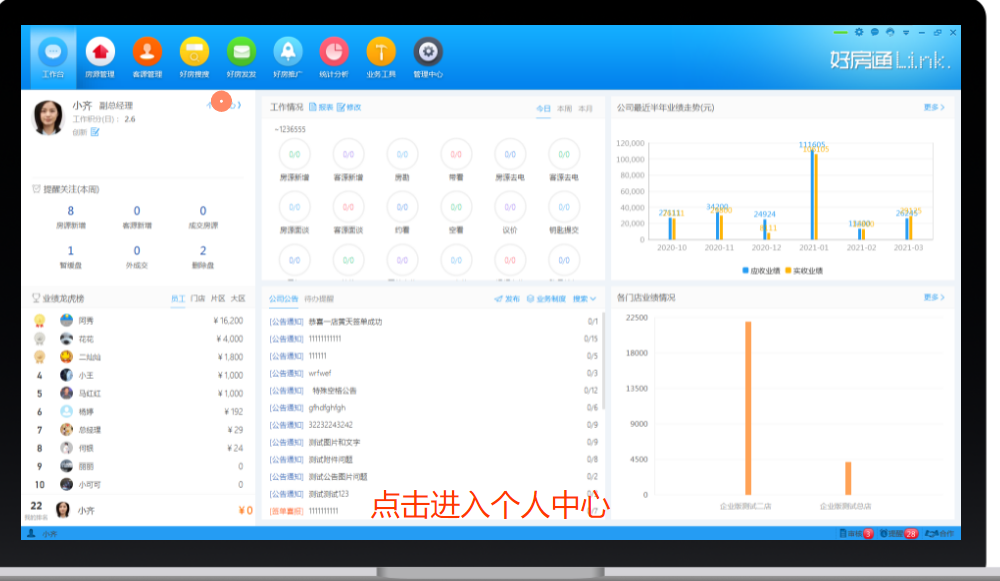Click the 客源去电 progress circle
The height and width of the screenshot is (581, 1000).
(564, 154)
